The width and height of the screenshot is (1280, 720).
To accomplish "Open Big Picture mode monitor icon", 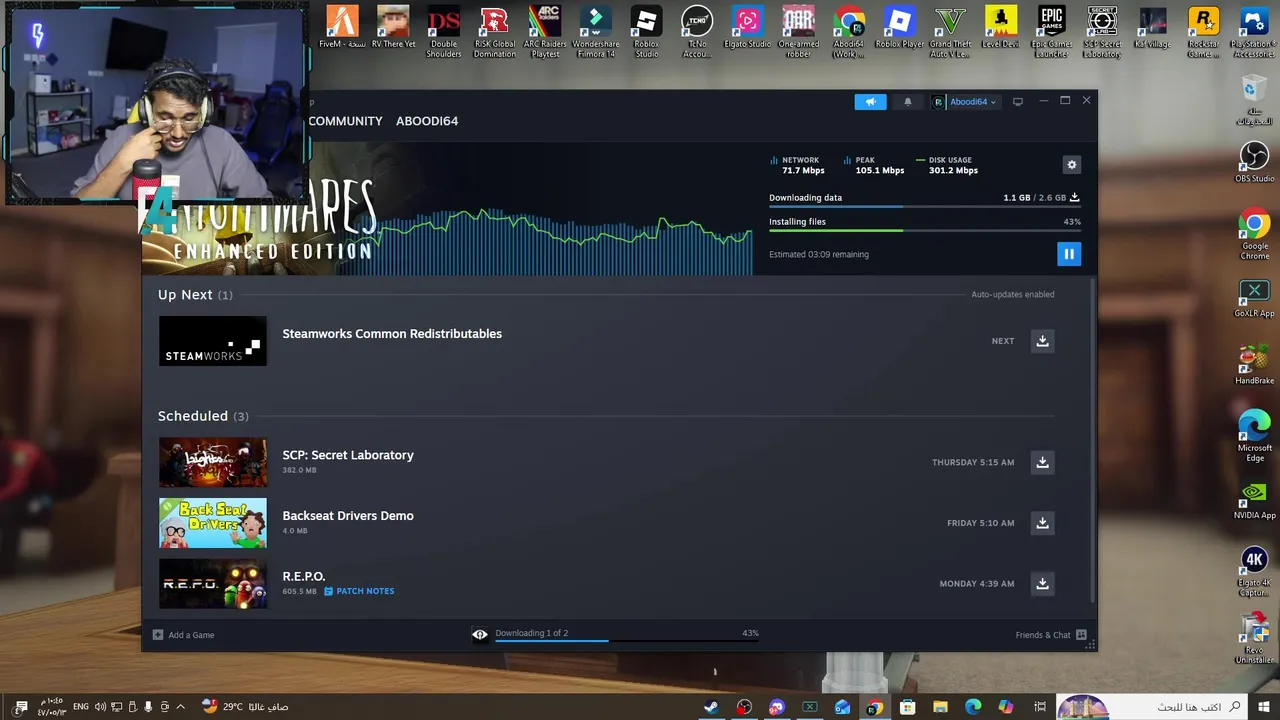I will pos(1018,101).
